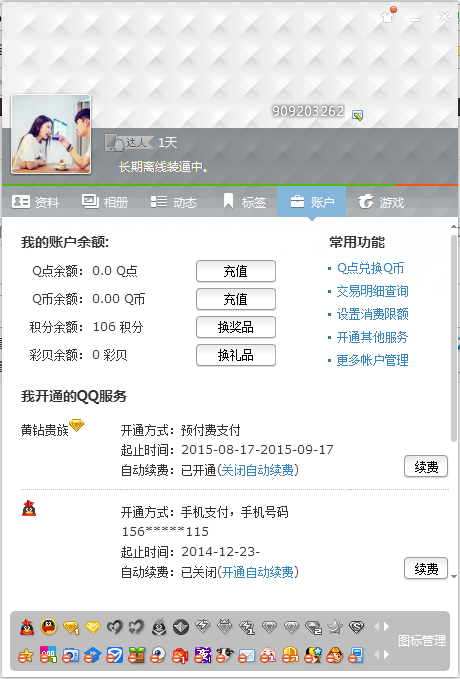The image size is (460, 679).
Task: Click the 关闭自动续费 link
Action: coord(257,470)
